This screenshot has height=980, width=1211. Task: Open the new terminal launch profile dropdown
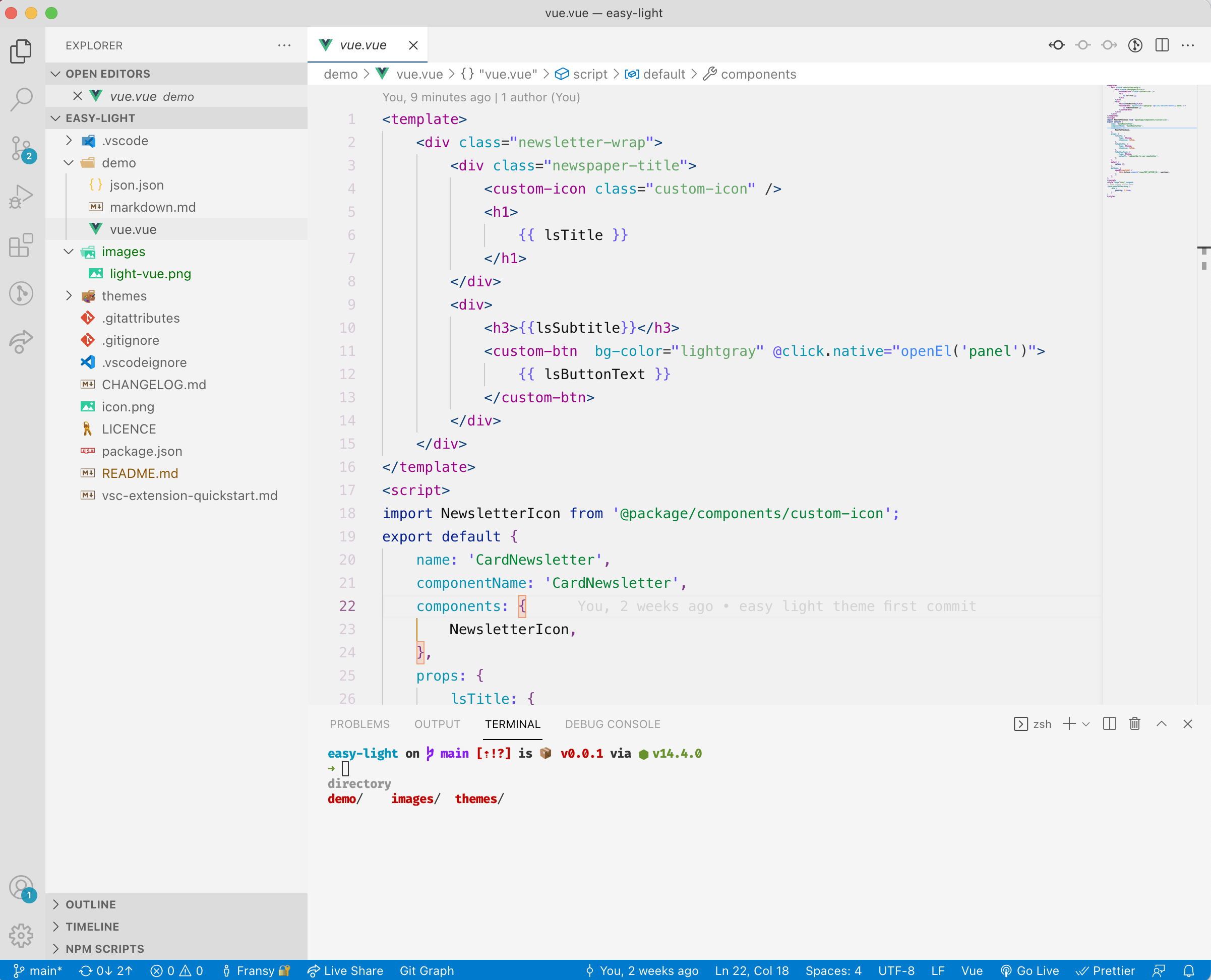(x=1085, y=724)
